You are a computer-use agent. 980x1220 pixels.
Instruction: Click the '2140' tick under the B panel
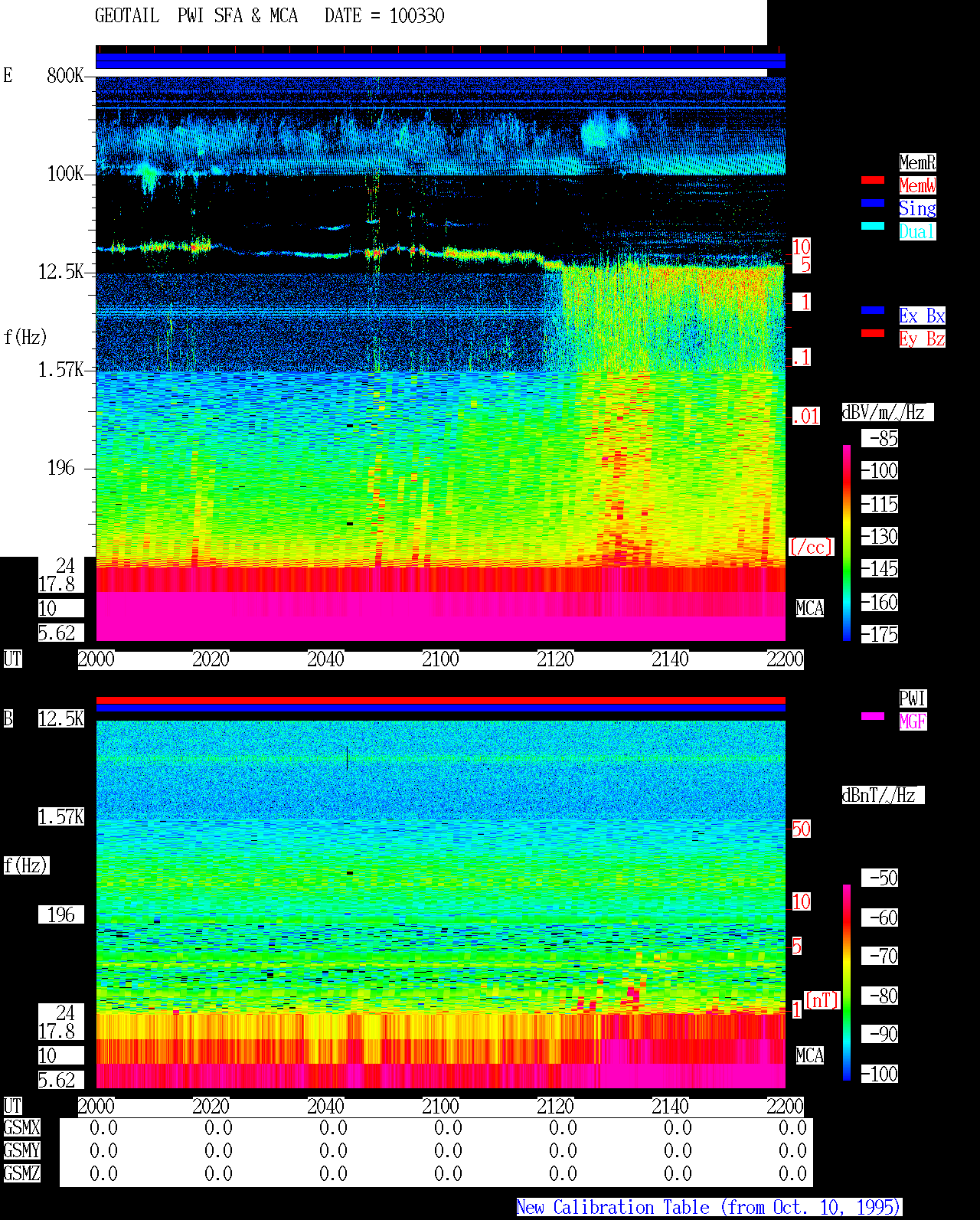(670, 1106)
